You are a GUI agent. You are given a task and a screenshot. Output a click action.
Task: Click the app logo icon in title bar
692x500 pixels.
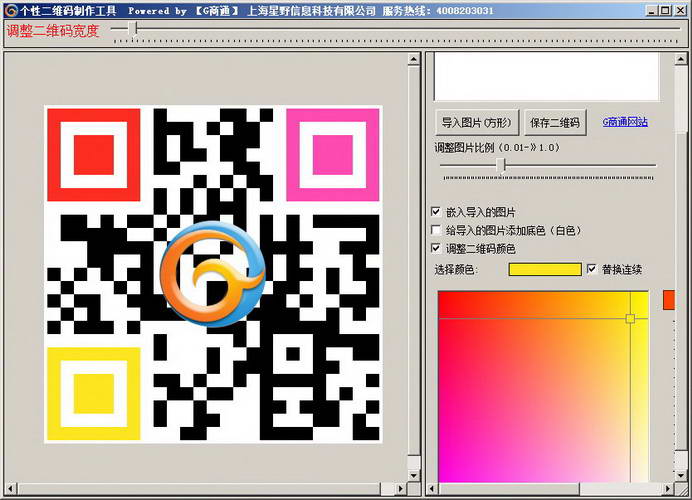point(10,10)
